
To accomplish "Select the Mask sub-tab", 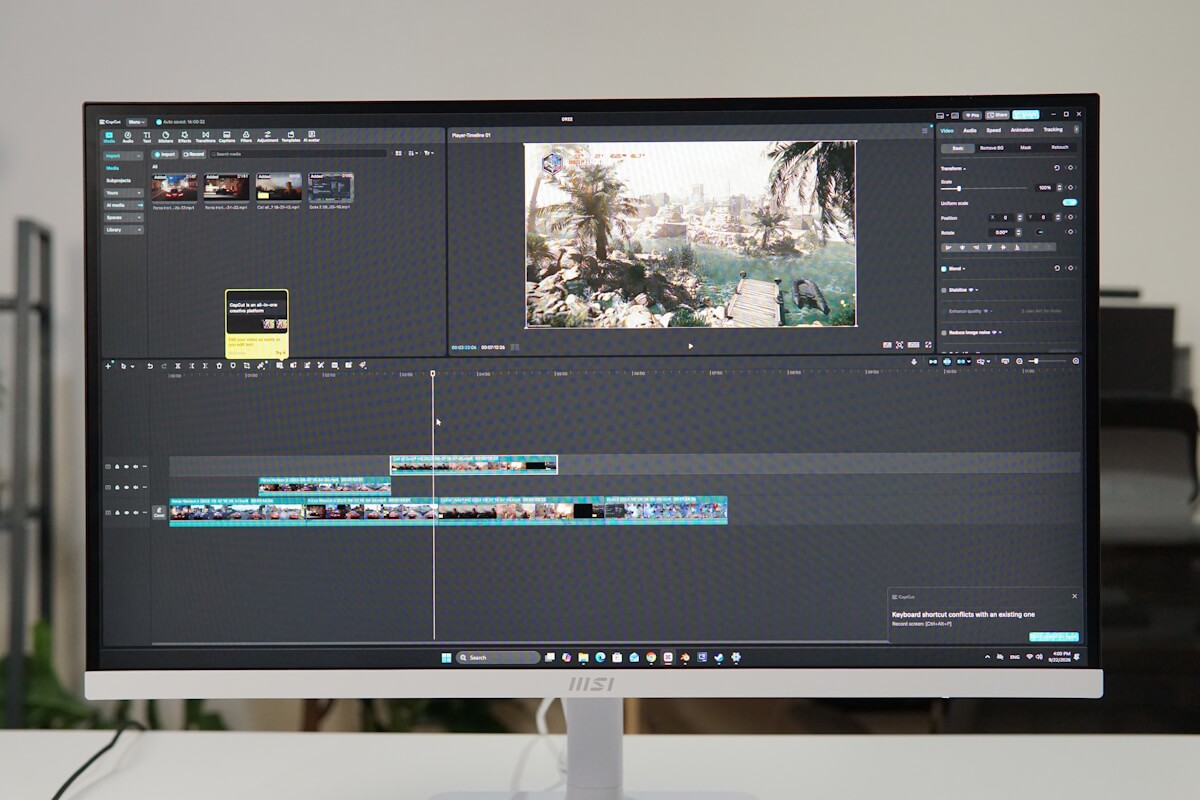I will 1025,148.
